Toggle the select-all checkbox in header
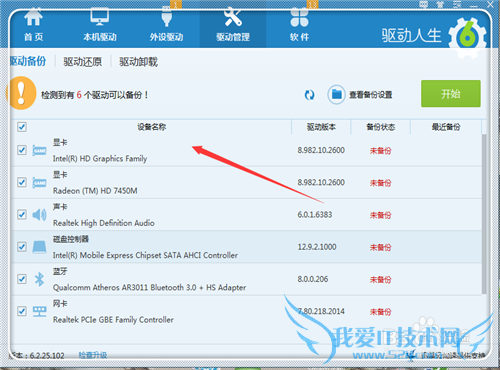The height and width of the screenshot is (370, 500). pyautogui.click(x=22, y=127)
